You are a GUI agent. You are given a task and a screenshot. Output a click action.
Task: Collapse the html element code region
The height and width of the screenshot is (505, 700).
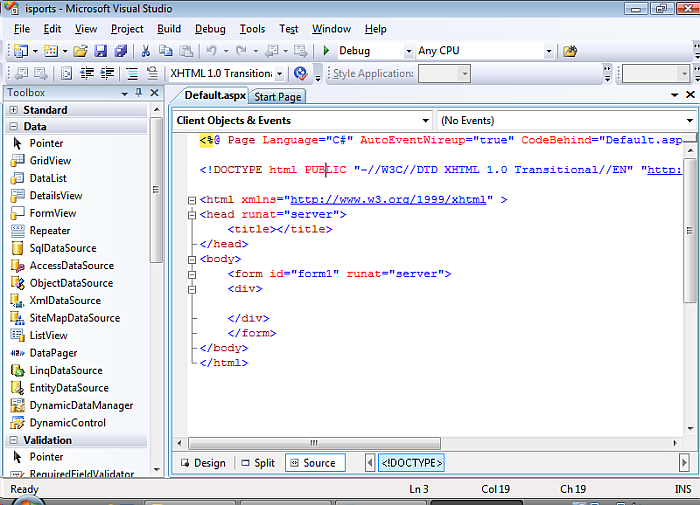[191, 200]
